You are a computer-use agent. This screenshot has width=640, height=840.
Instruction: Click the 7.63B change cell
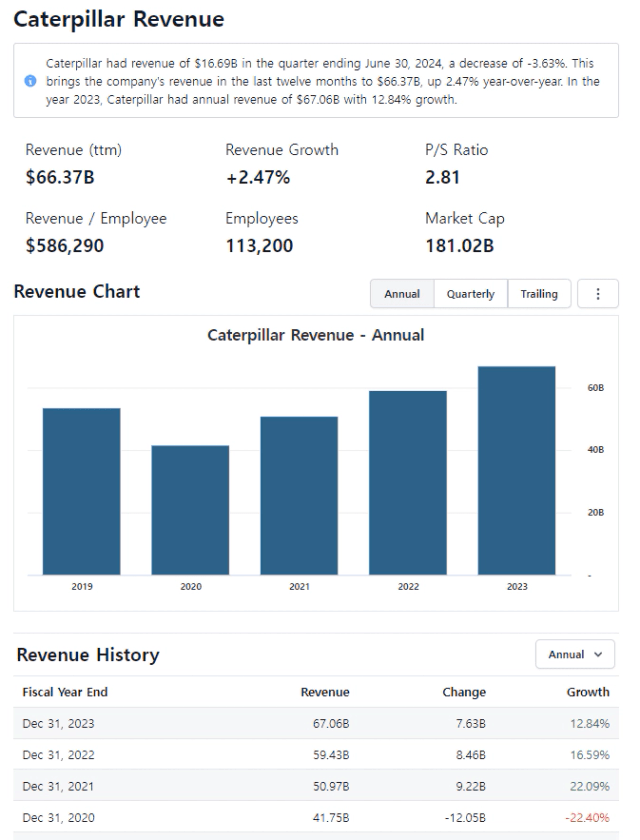[x=471, y=723]
